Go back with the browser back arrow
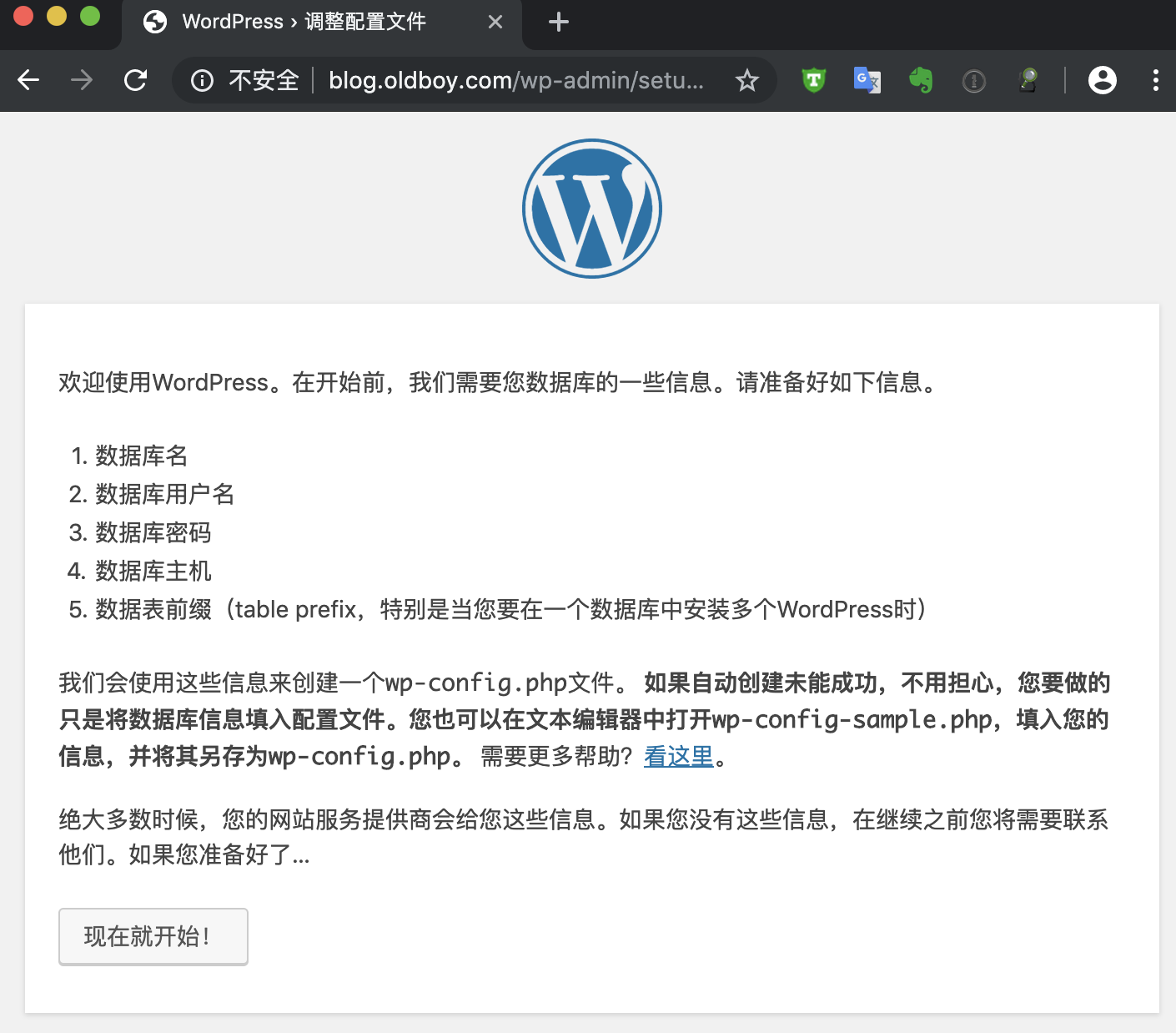 (x=28, y=80)
